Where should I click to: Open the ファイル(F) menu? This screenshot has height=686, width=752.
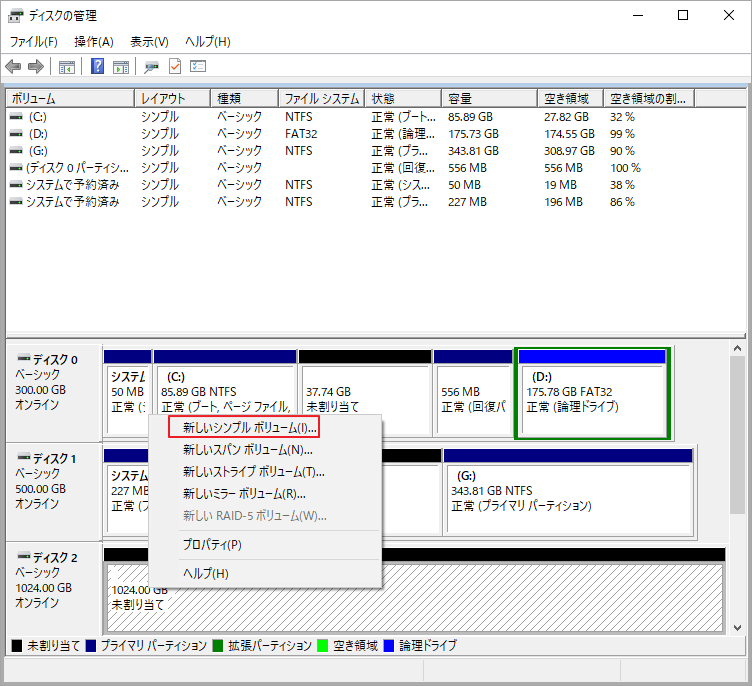(x=34, y=42)
